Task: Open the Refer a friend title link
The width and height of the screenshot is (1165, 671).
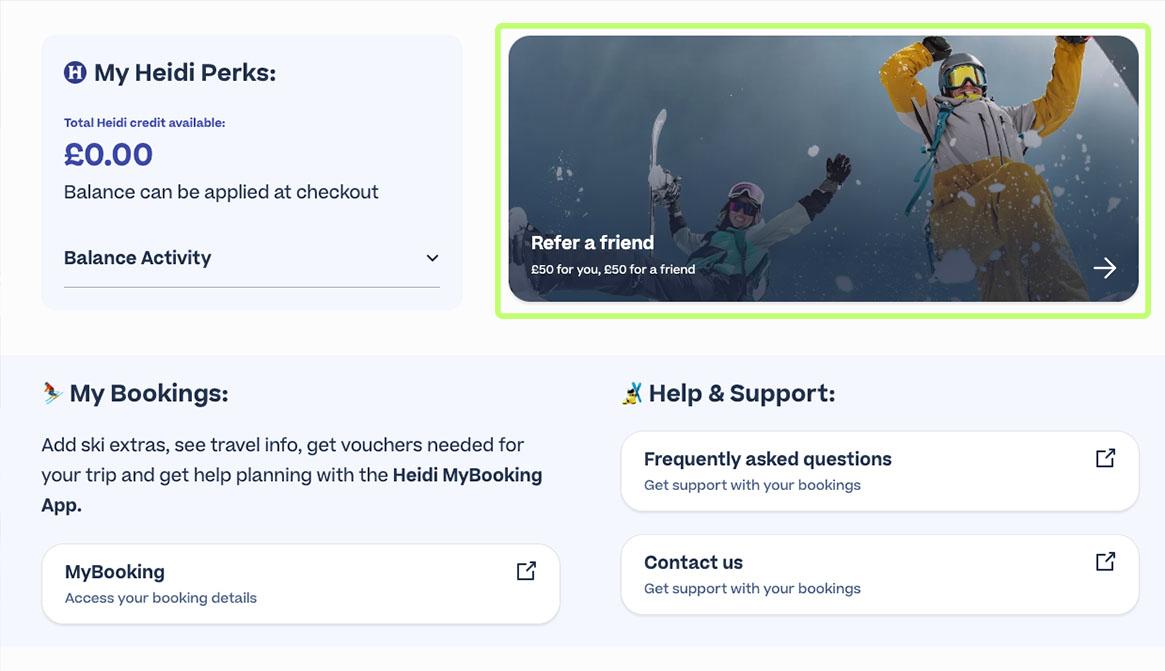Action: click(592, 243)
